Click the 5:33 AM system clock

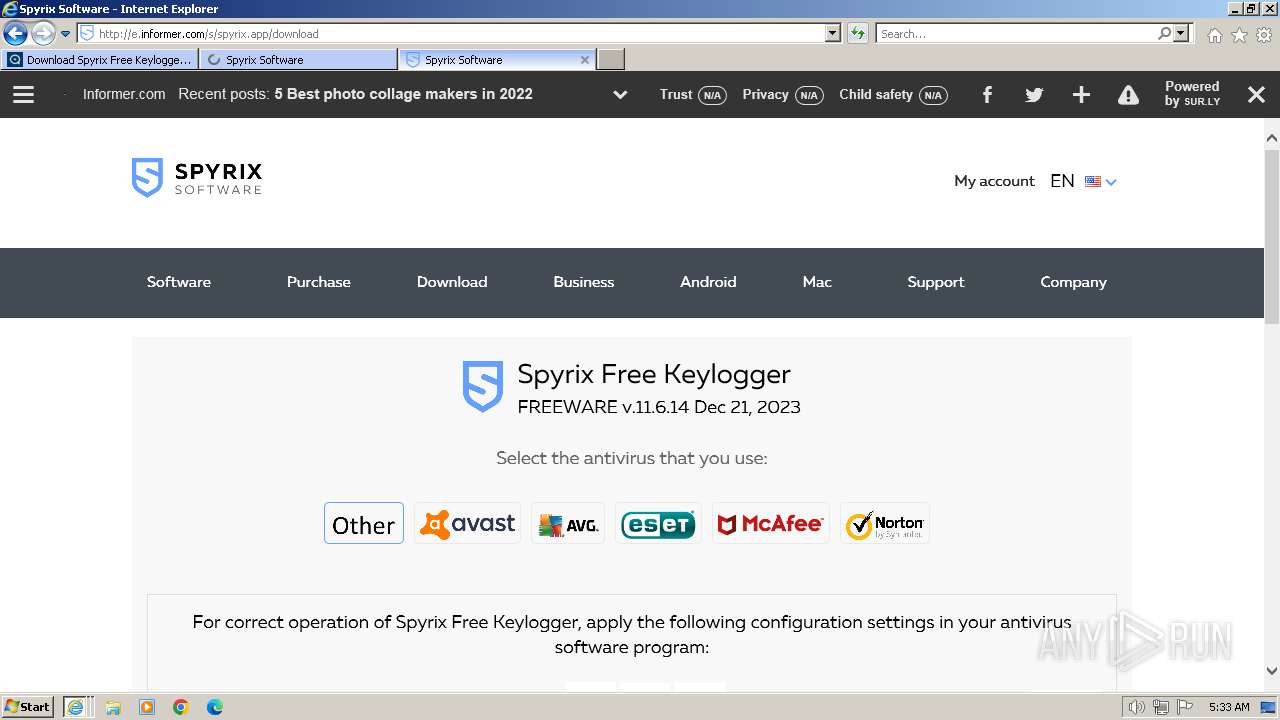(1229, 707)
